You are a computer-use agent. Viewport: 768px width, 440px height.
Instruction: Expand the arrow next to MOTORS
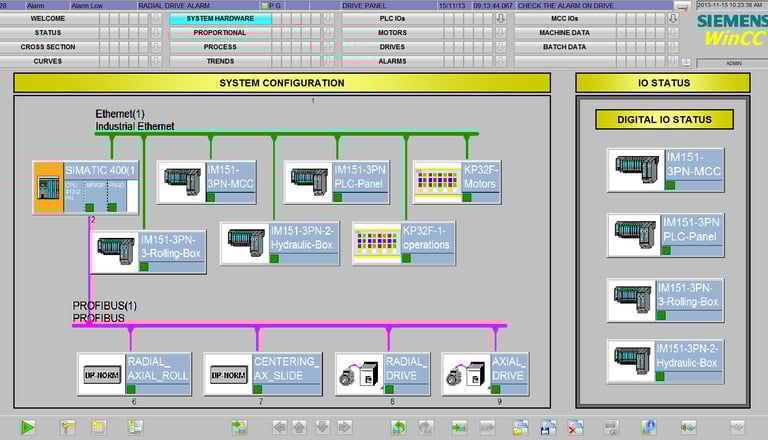pos(501,33)
